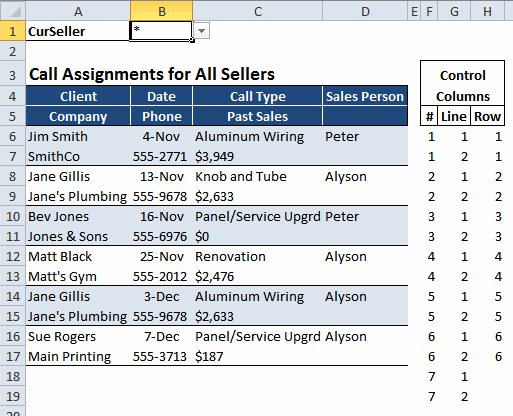Select row 12 header
Image resolution: width=513 pixels, height=416 pixels.
click(13, 256)
